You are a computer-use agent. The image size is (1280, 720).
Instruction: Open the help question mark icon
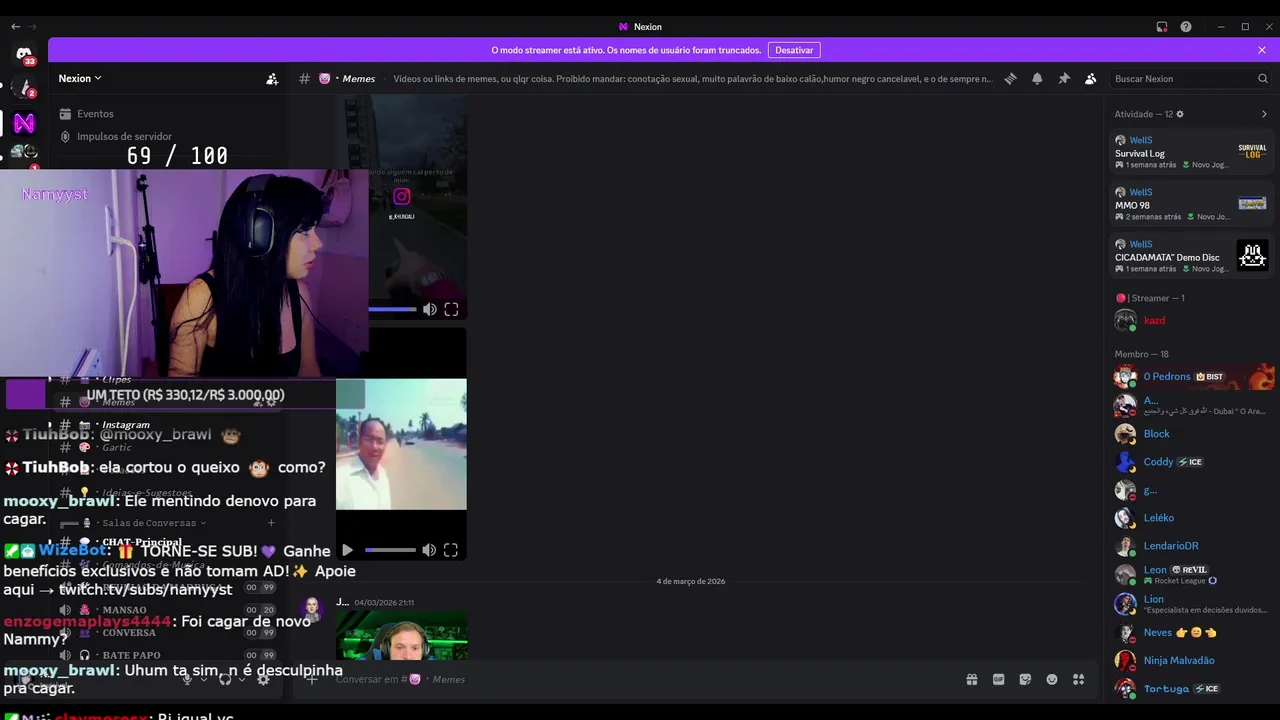pos(1186,27)
